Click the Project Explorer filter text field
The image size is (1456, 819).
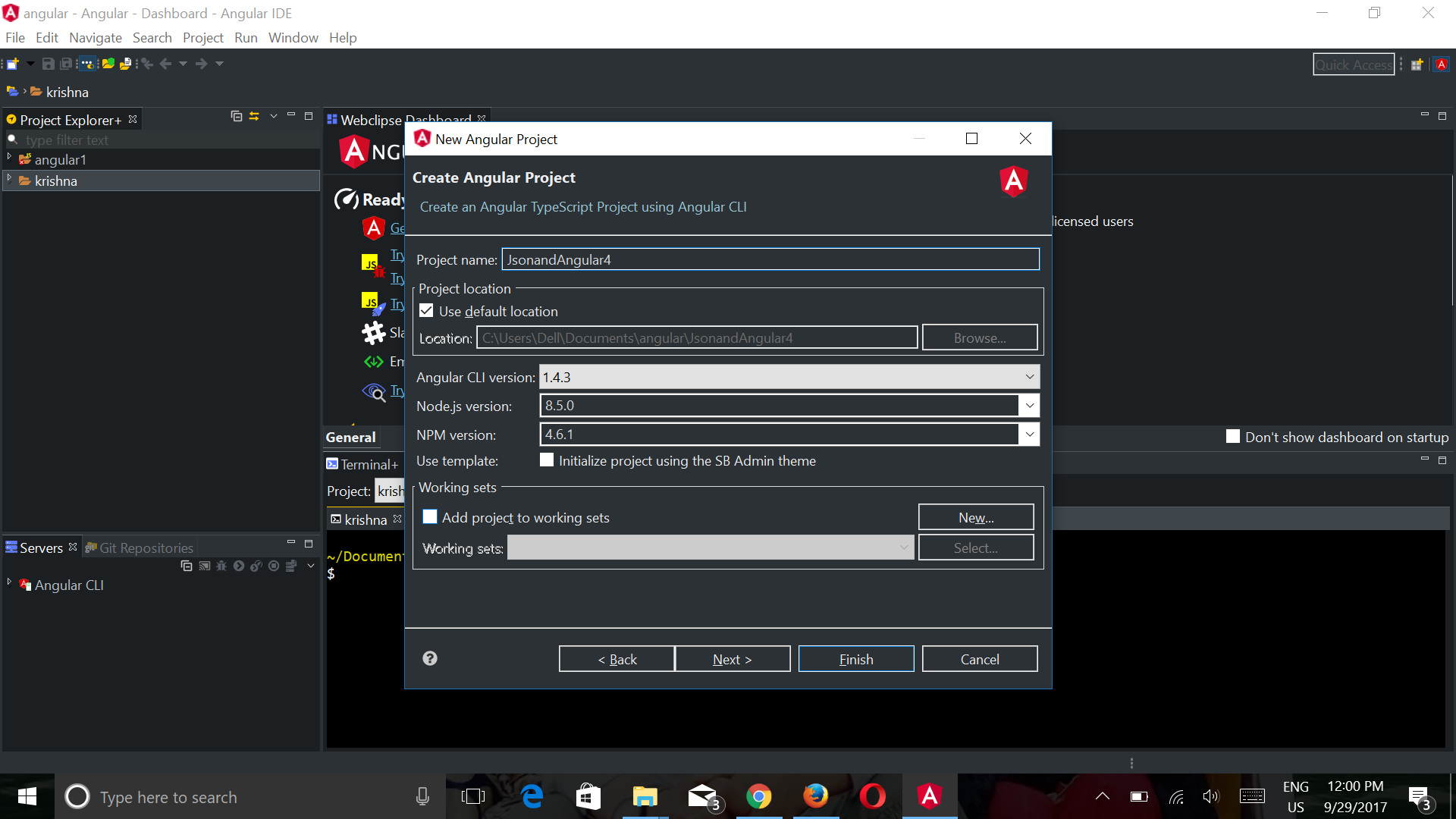[162, 140]
